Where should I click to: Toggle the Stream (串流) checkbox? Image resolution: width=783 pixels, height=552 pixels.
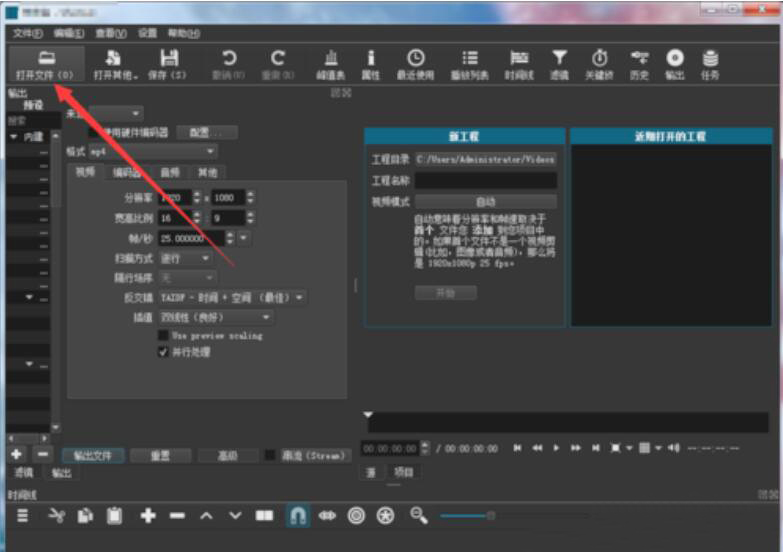[270, 455]
